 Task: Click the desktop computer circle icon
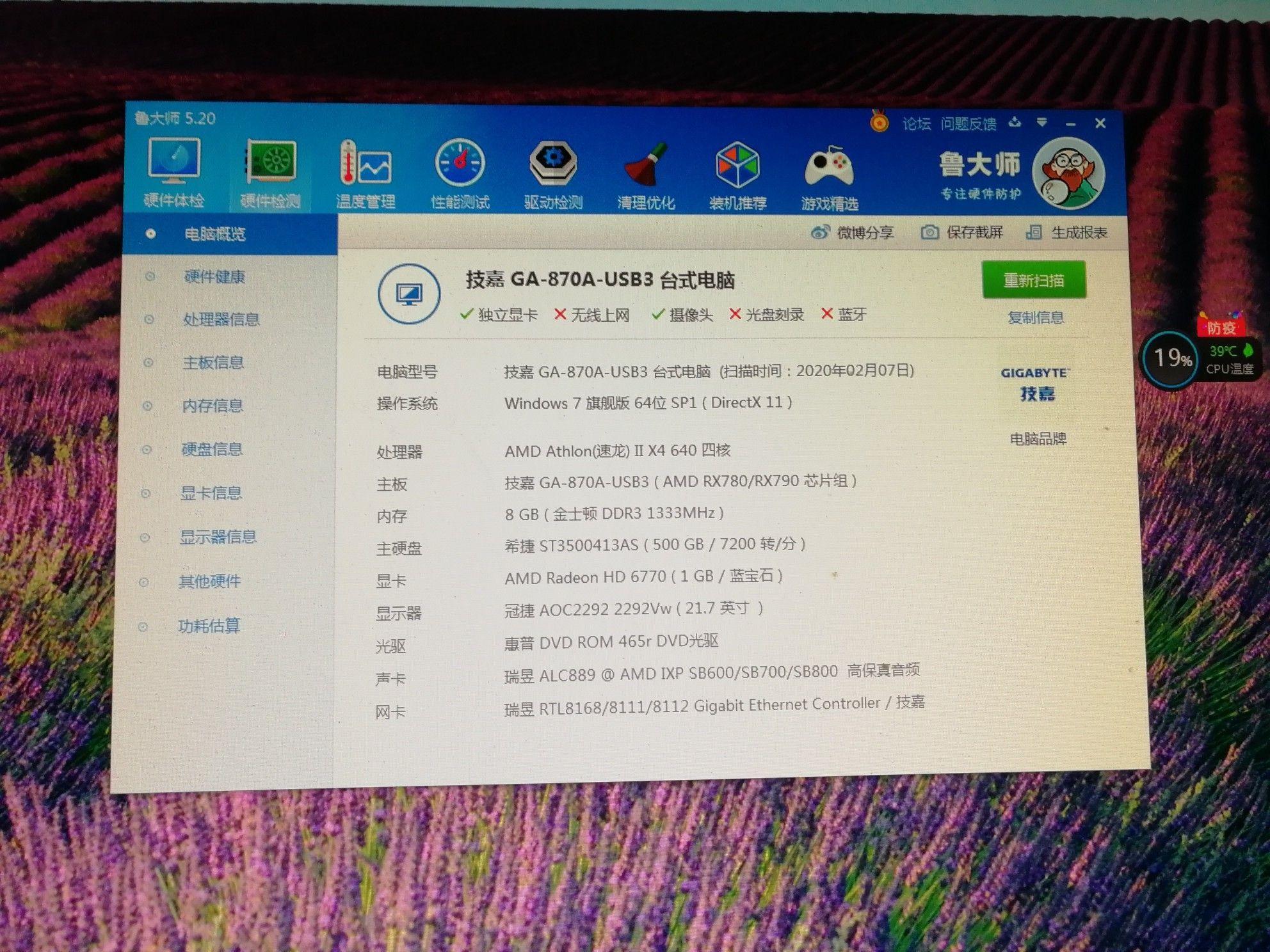pyautogui.click(x=408, y=294)
